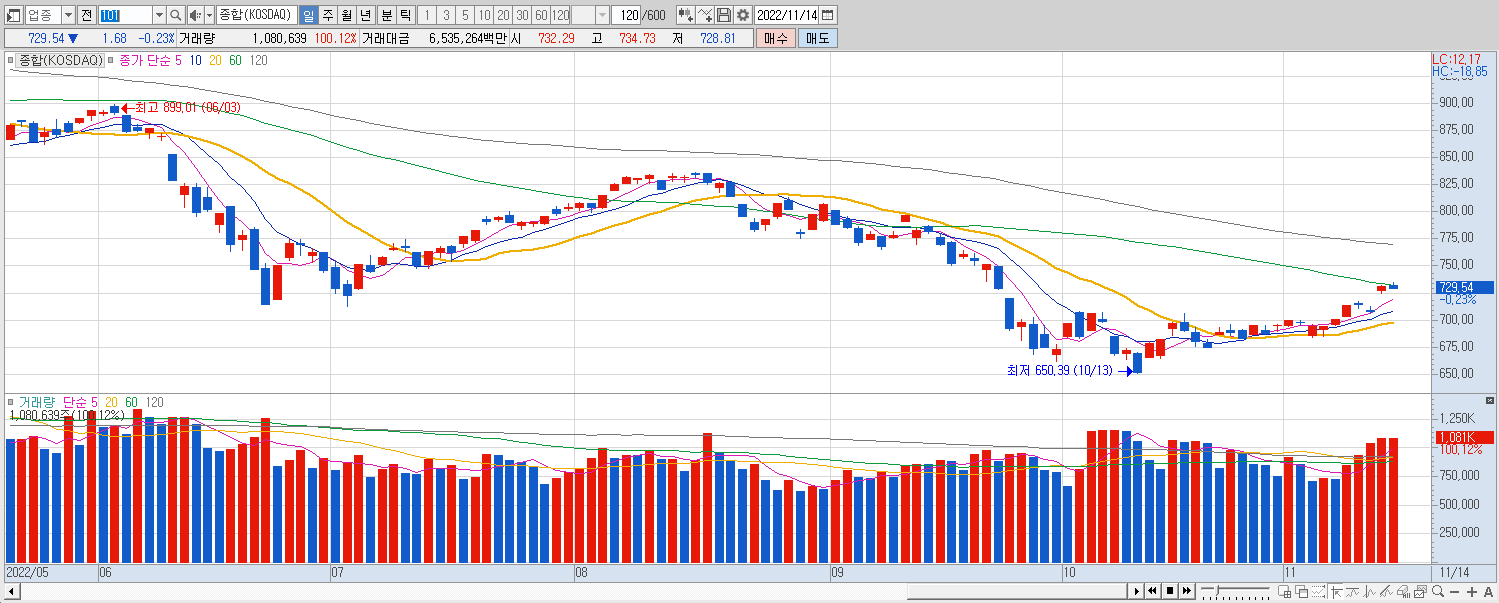Toggle the small box before 종합(KOSDAQ) label
1499x603 pixels.
pyautogui.click(x=11, y=61)
